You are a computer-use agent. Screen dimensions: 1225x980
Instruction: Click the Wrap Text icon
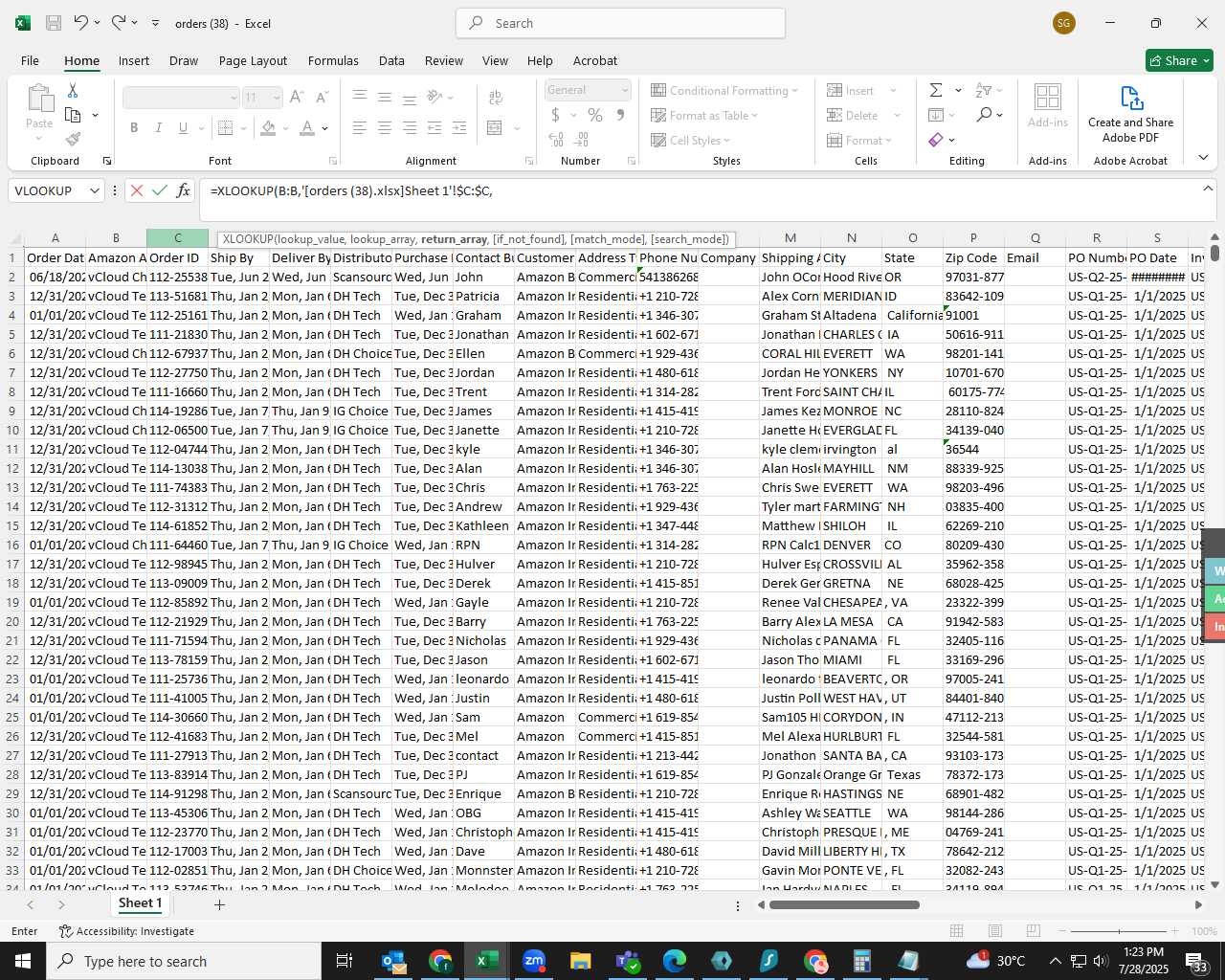[496, 98]
